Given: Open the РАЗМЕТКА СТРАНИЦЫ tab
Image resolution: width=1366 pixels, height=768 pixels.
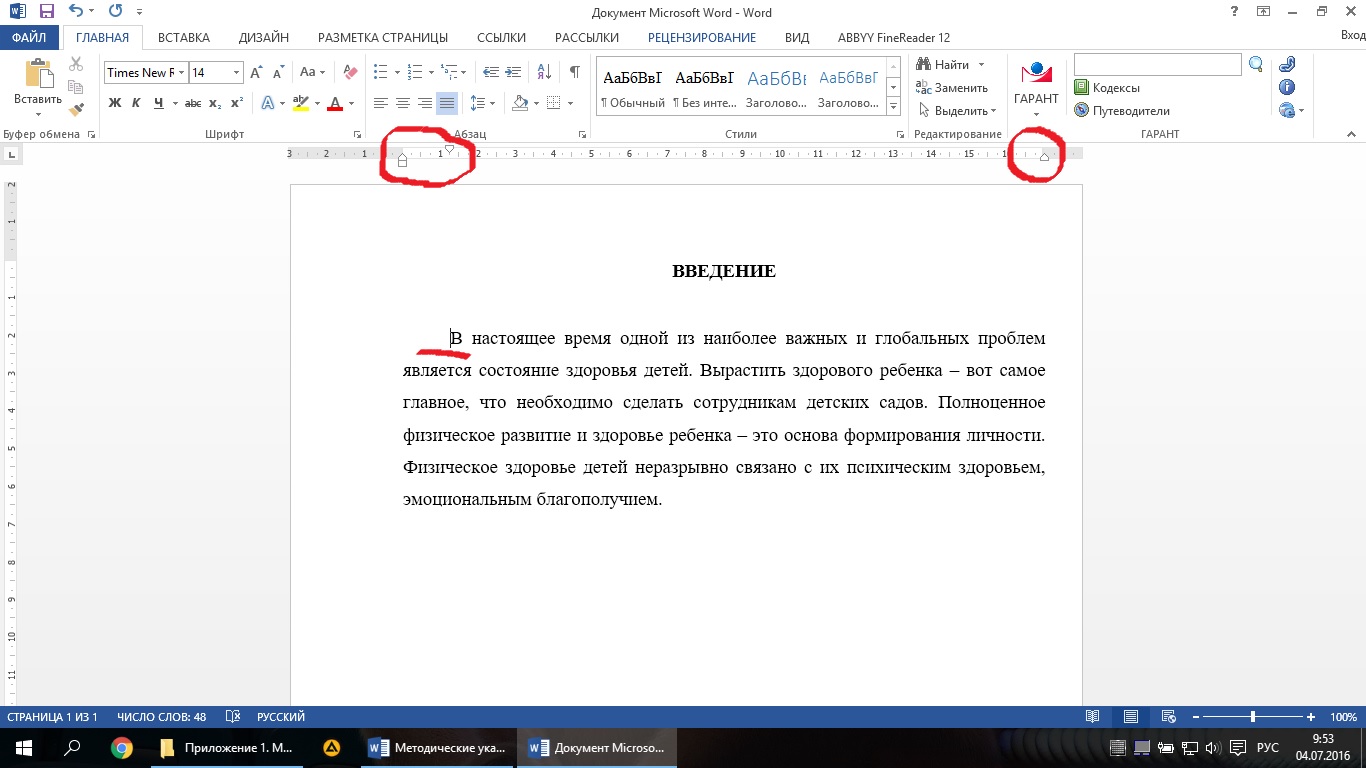Looking at the screenshot, I should [382, 38].
